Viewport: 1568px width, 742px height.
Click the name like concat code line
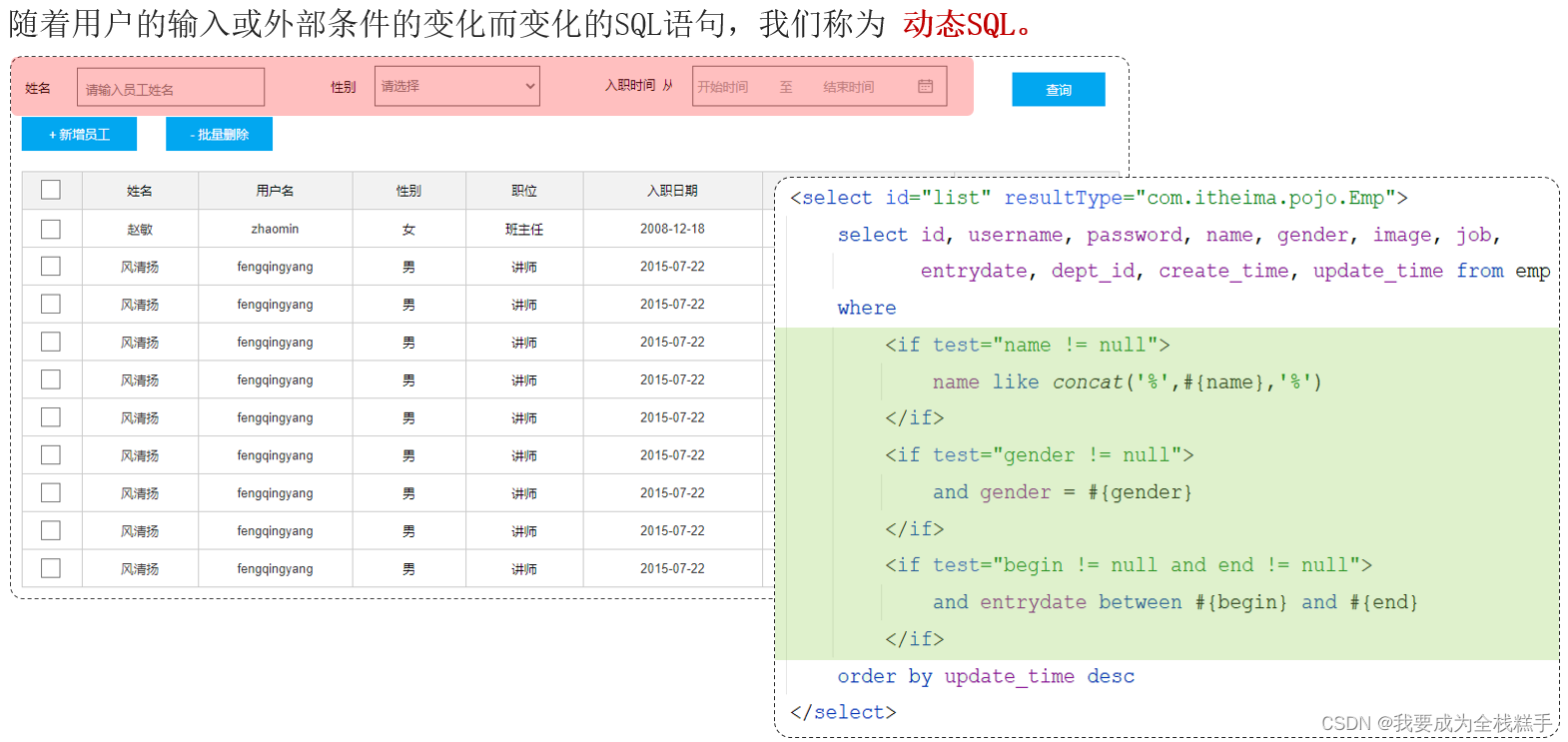click(x=1128, y=381)
